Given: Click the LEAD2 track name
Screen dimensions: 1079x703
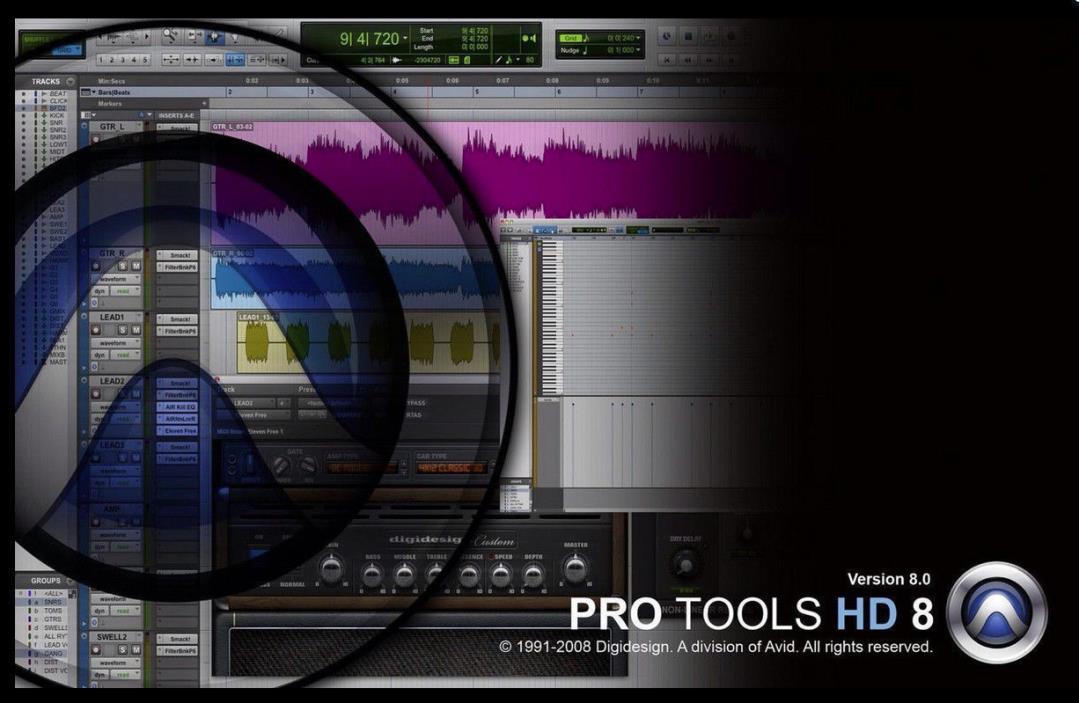Looking at the screenshot, I should 112,381.
